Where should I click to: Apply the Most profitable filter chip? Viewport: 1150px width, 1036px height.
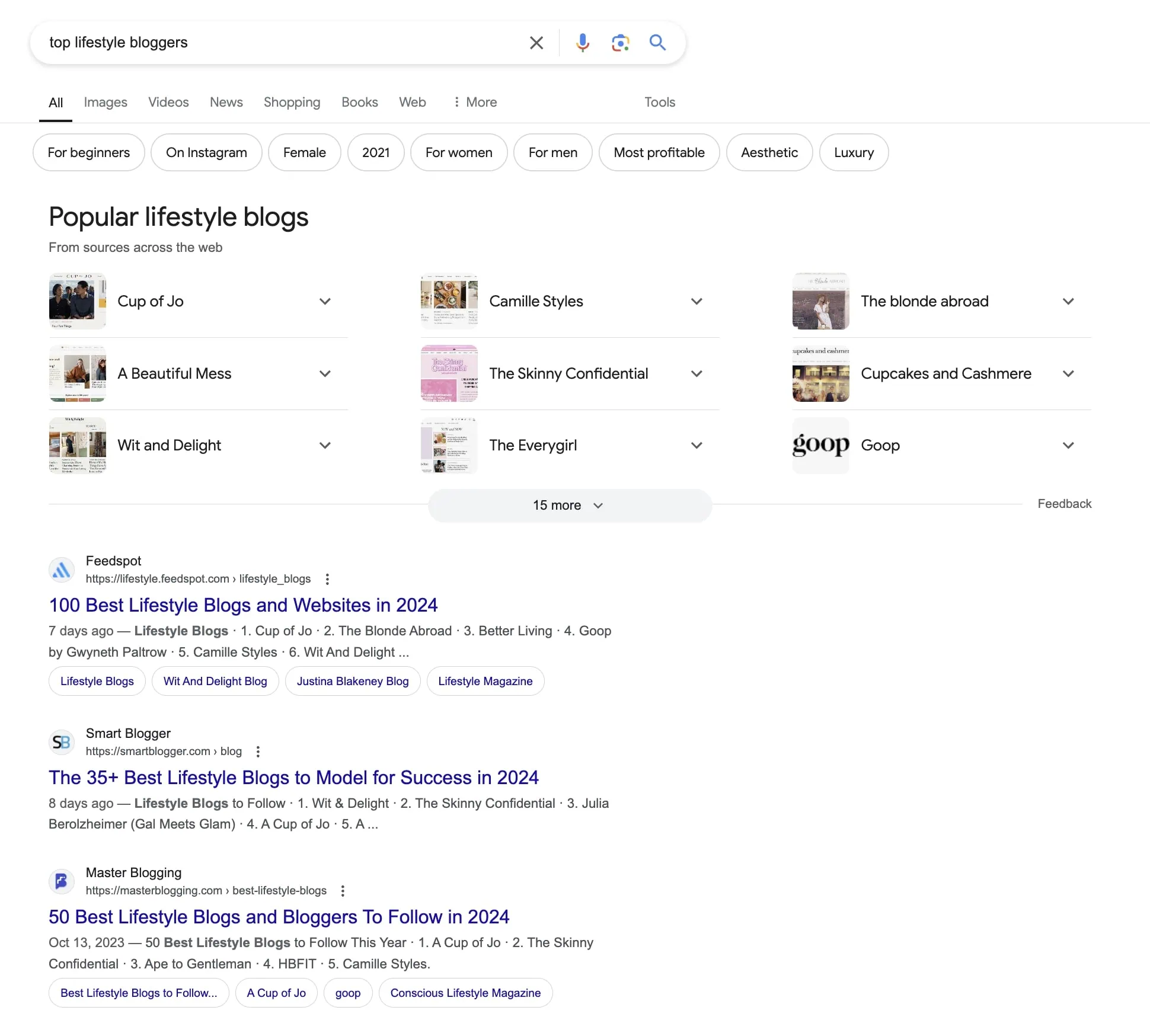659,152
